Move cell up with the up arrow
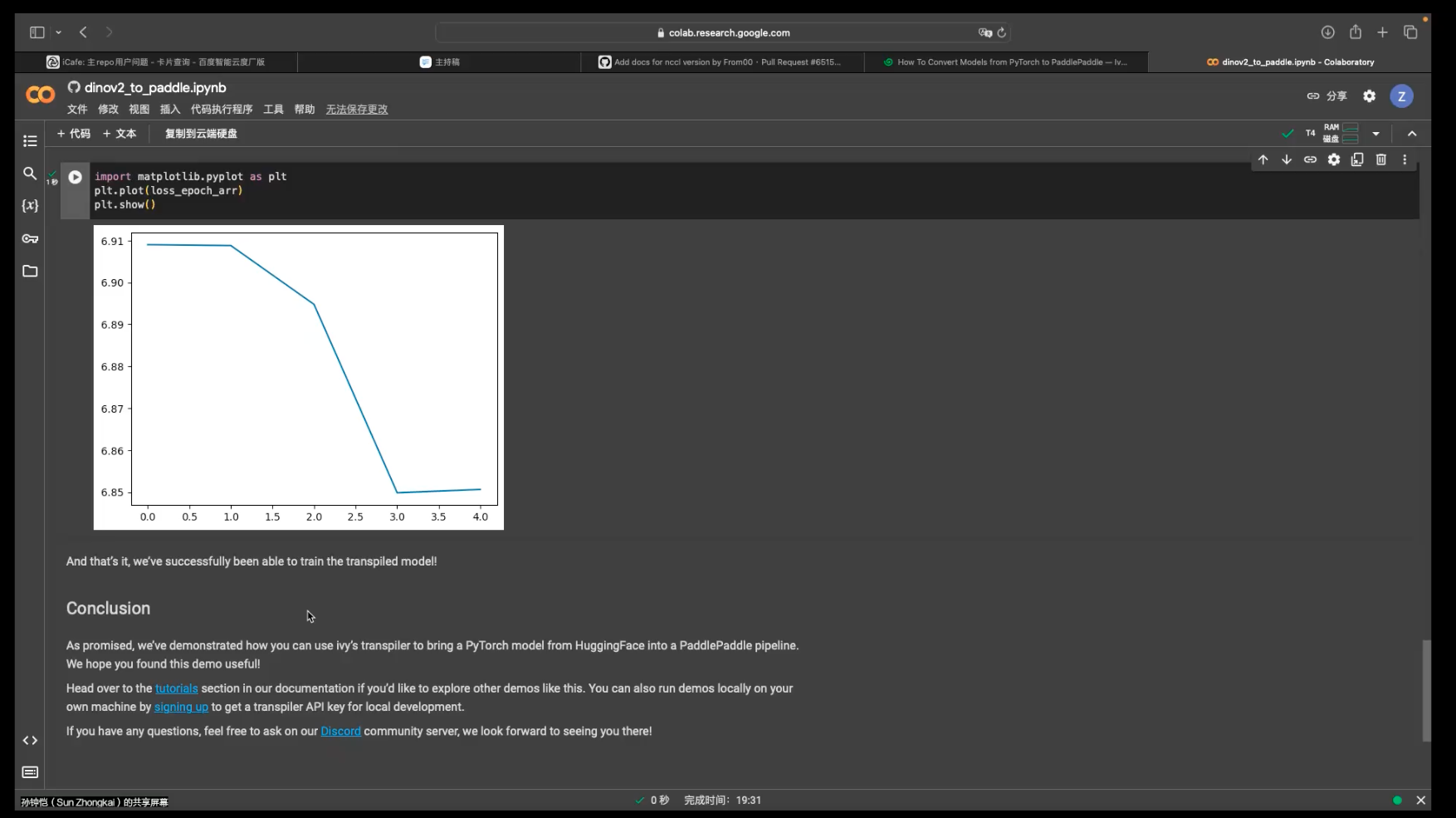 coord(1263,159)
